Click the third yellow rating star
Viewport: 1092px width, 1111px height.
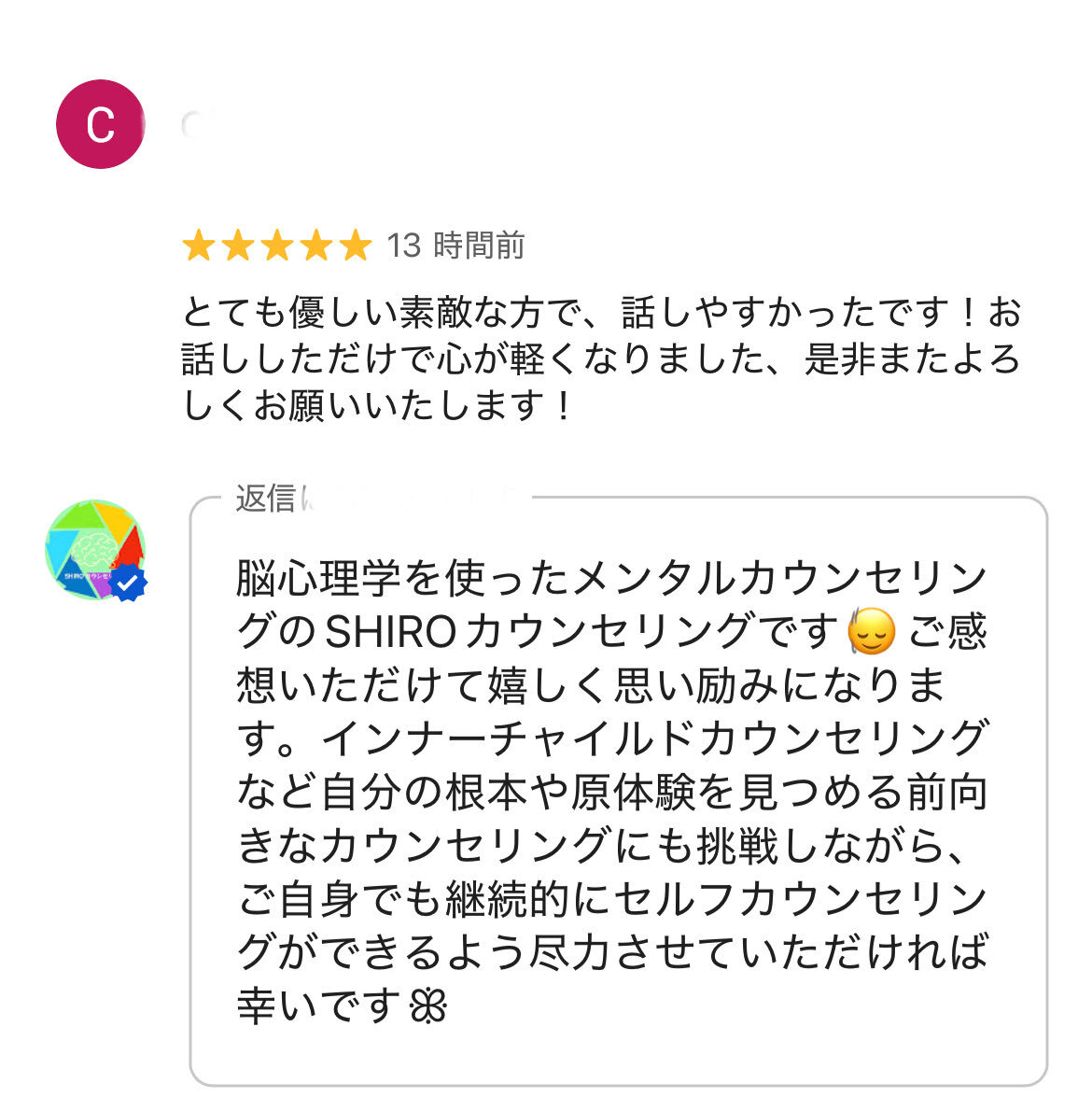(x=277, y=246)
